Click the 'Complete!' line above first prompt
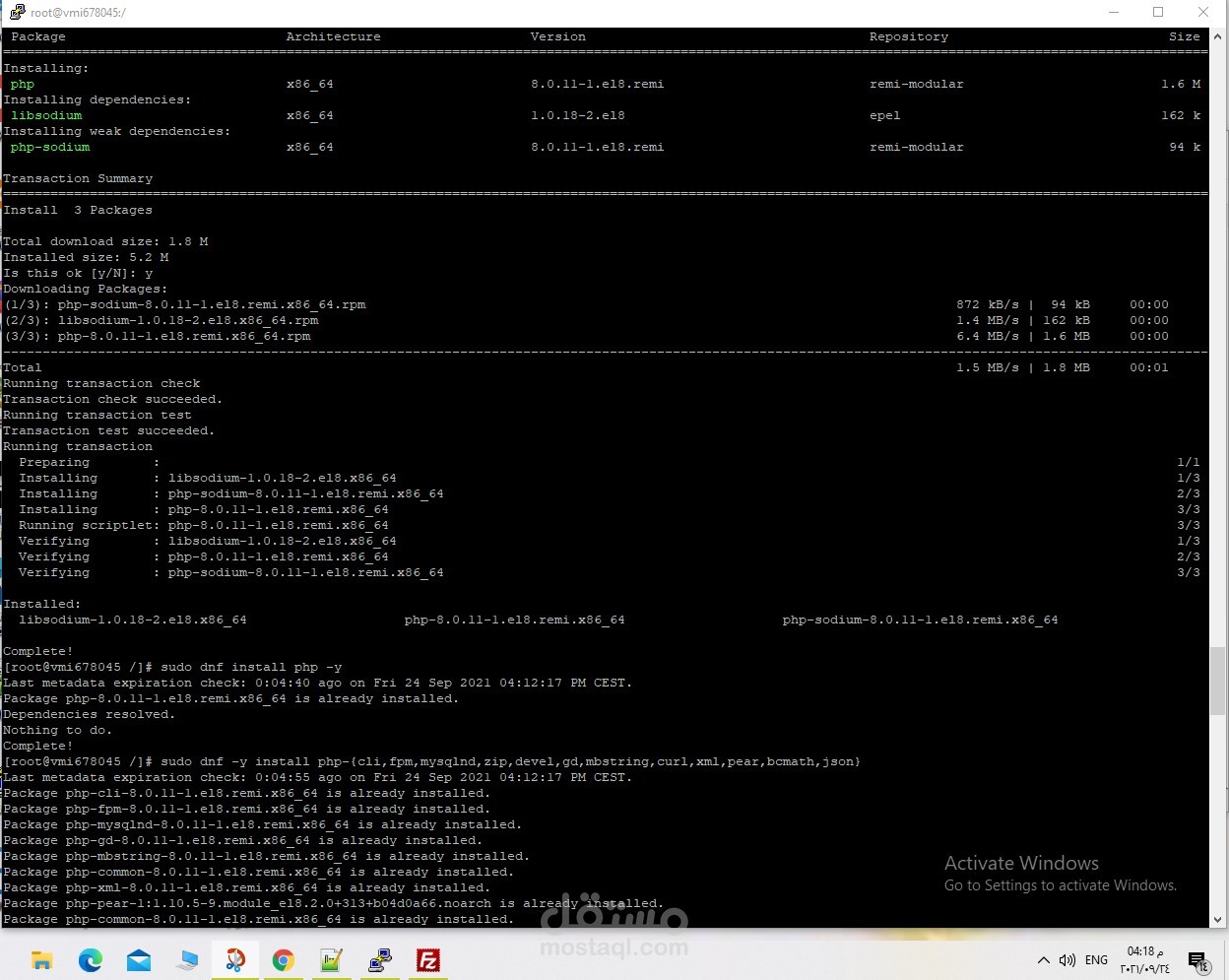 click(x=37, y=651)
